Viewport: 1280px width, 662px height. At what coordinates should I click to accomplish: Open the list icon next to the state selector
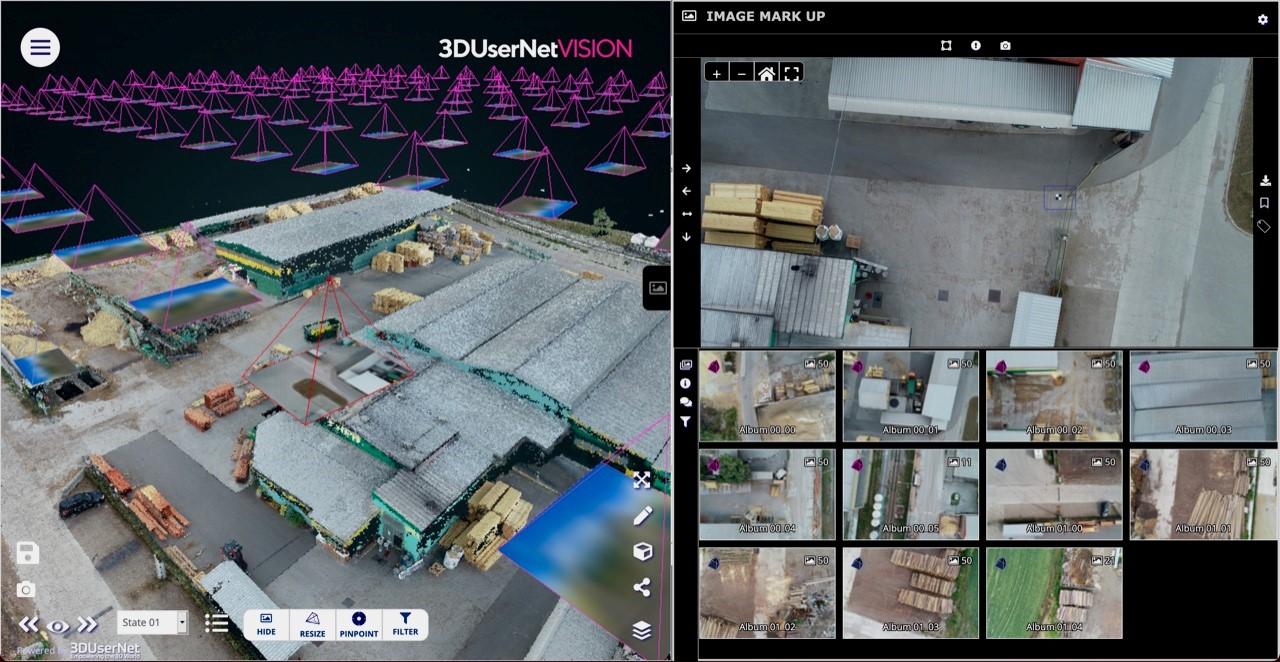point(217,622)
